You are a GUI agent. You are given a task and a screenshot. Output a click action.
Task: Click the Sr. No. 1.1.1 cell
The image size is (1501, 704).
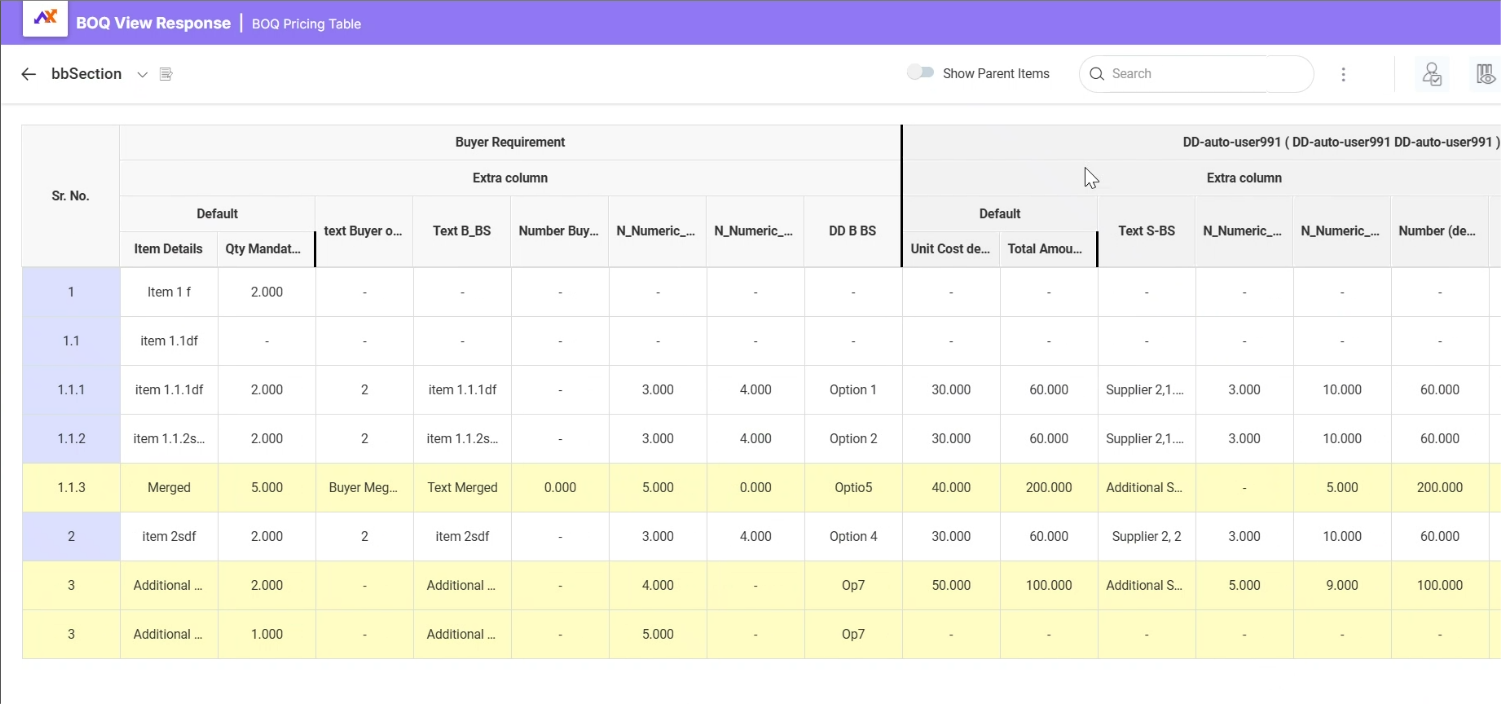point(71,390)
